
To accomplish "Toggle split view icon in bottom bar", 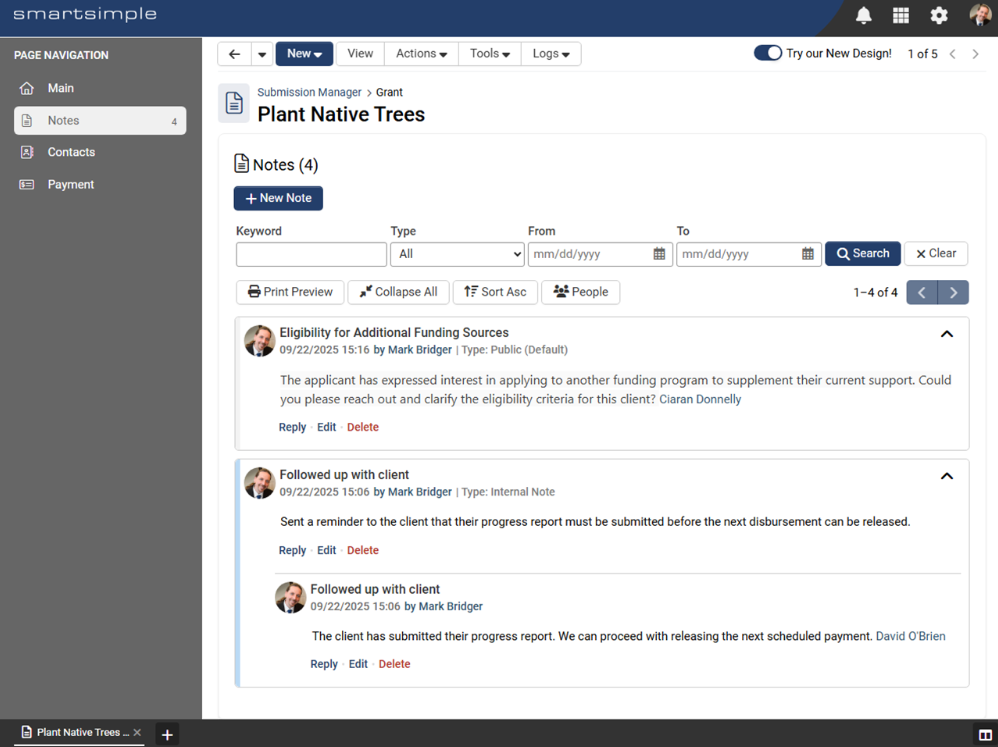I will click(x=985, y=735).
